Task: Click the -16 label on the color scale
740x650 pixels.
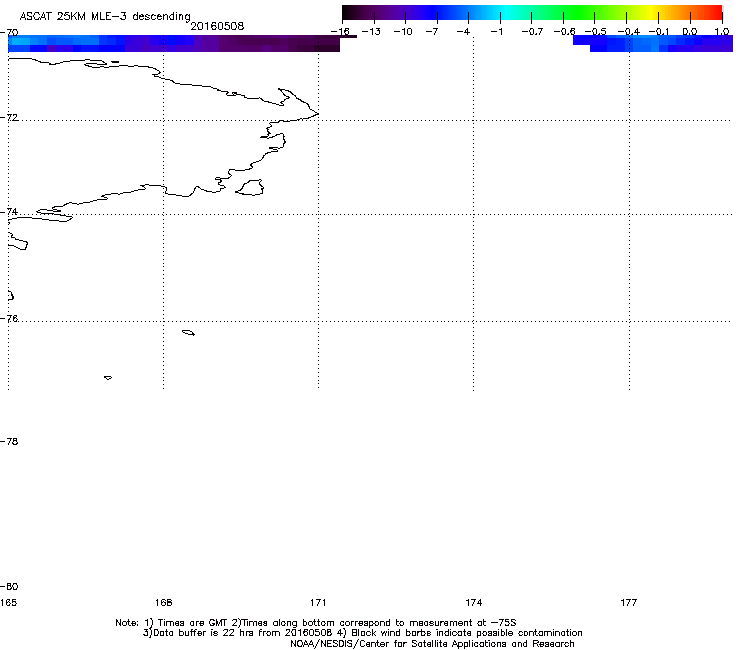Action: [x=340, y=31]
